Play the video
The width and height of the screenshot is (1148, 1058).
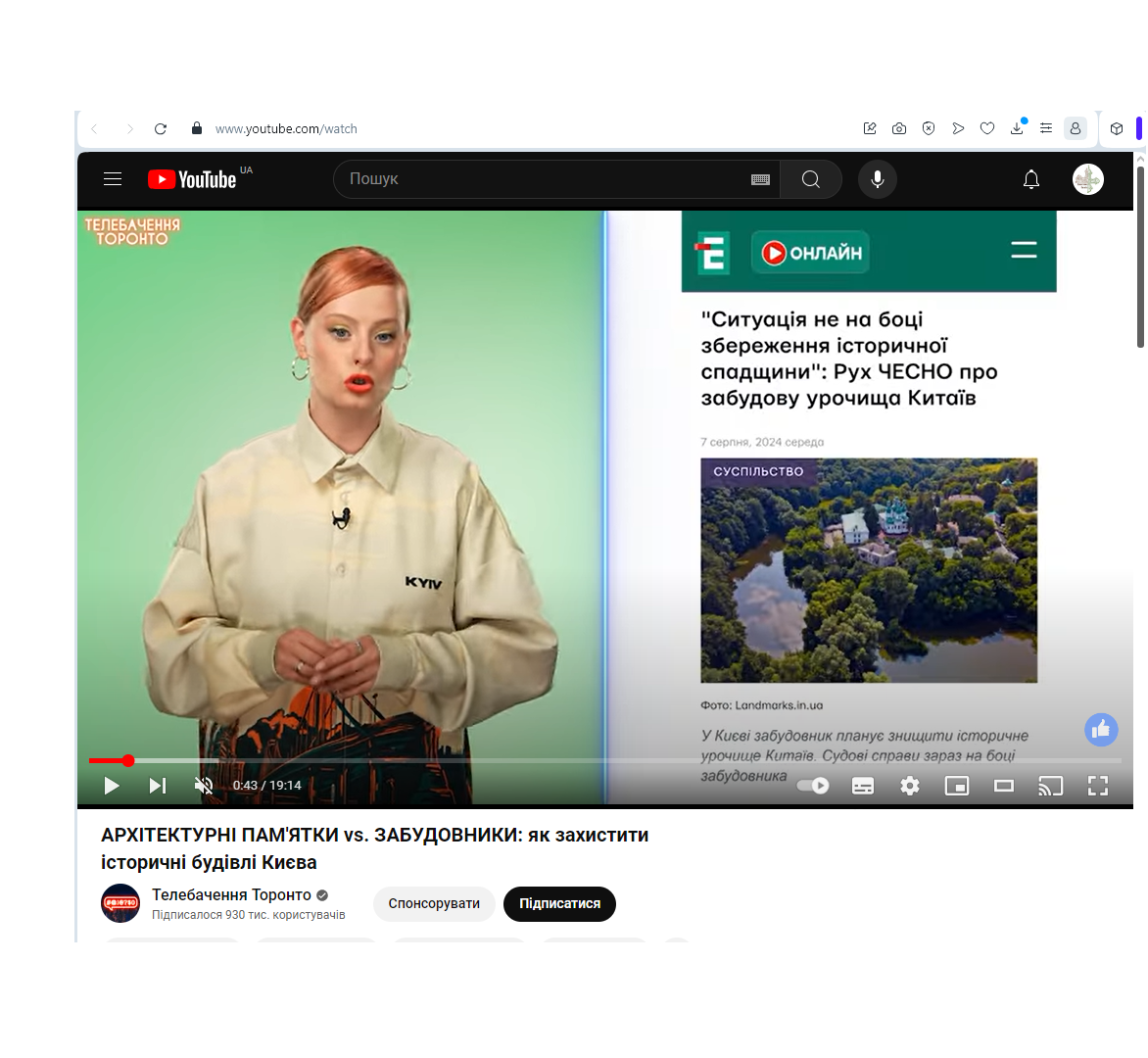pyautogui.click(x=112, y=786)
